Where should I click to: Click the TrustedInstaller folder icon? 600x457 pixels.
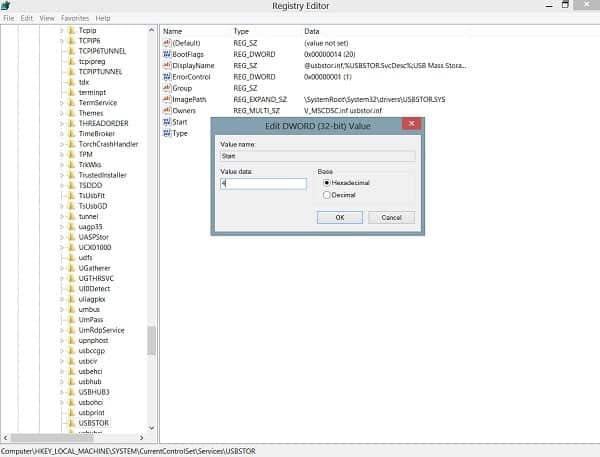[x=71, y=175]
